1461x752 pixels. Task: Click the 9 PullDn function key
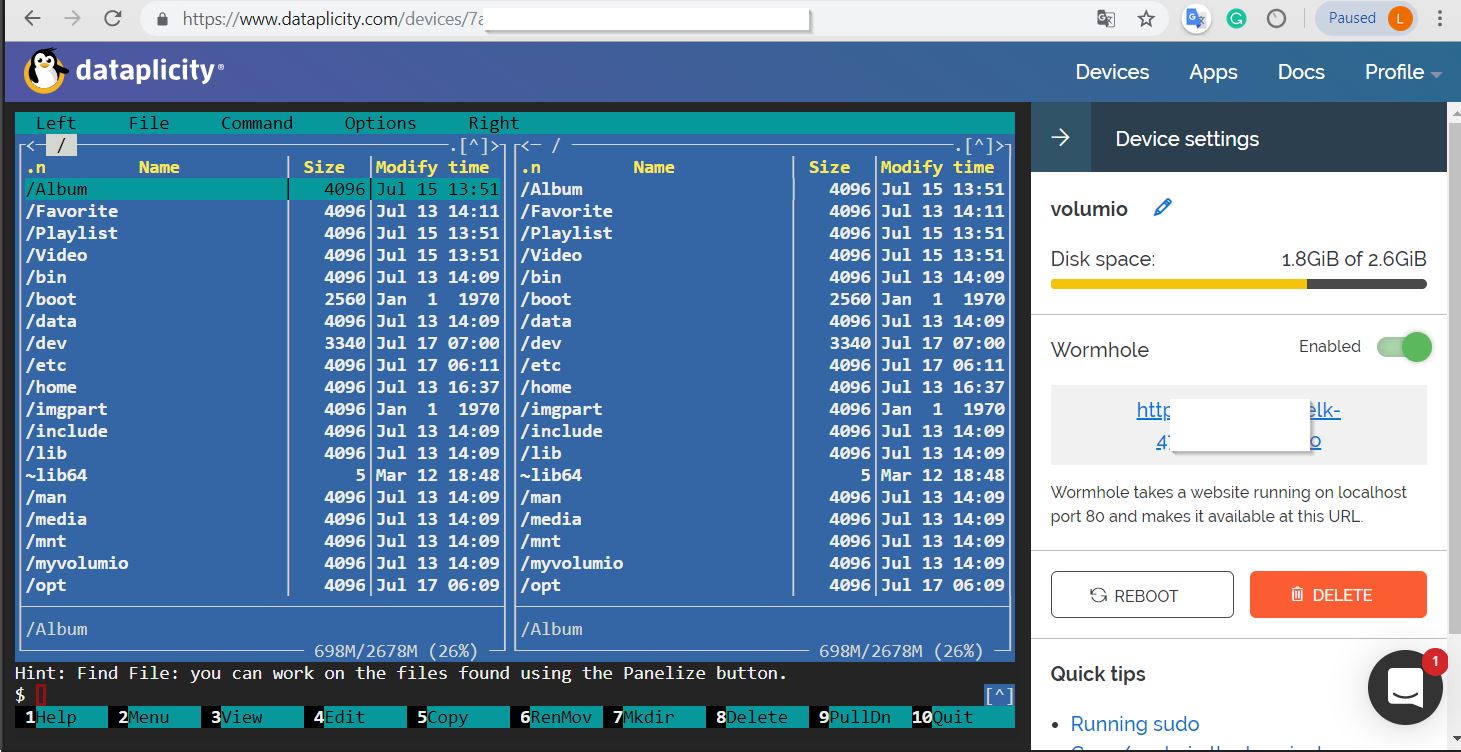863,717
